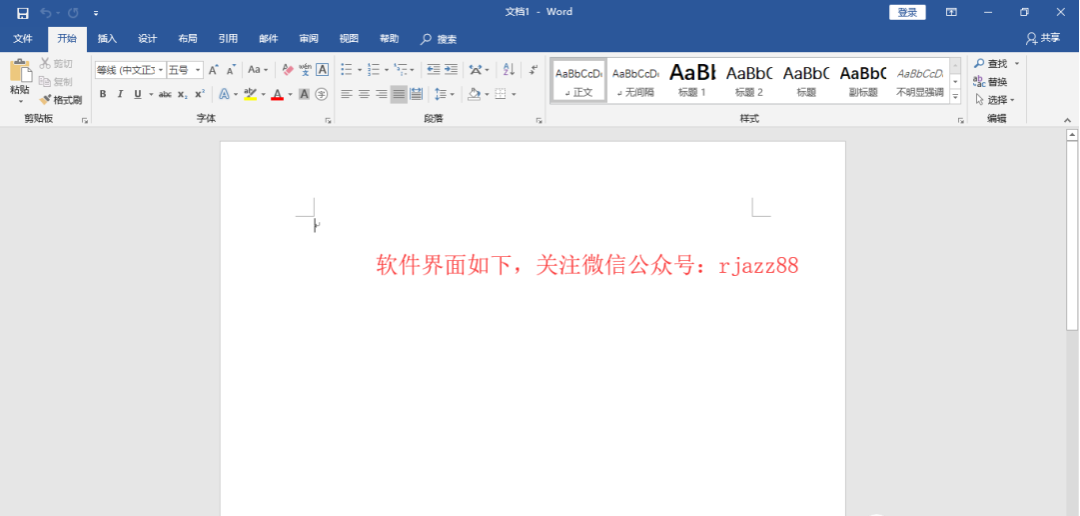Expand the underline style dropdown arrow

[151, 94]
